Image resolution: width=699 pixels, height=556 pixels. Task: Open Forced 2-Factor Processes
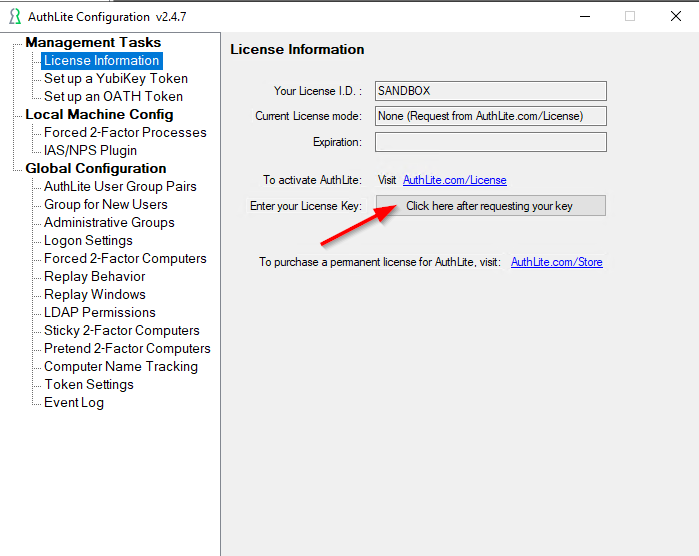pyautogui.click(x=125, y=132)
